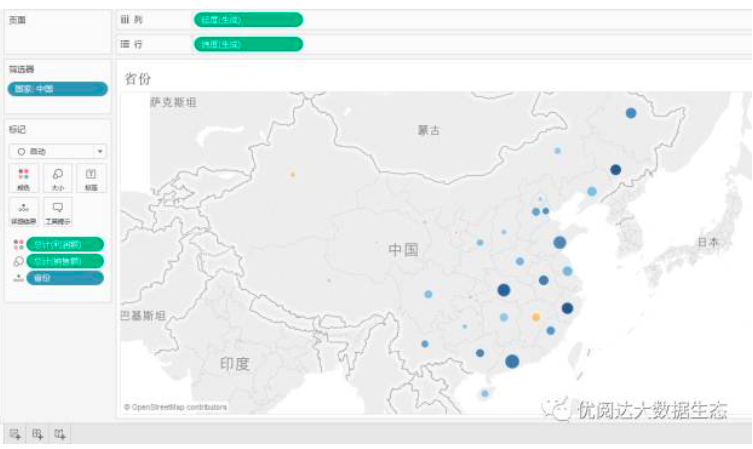Image resolution: width=753 pixels, height=449 pixels.
Task: Select the 经度(生成) pill on Columns shelf
Action: click(x=247, y=19)
